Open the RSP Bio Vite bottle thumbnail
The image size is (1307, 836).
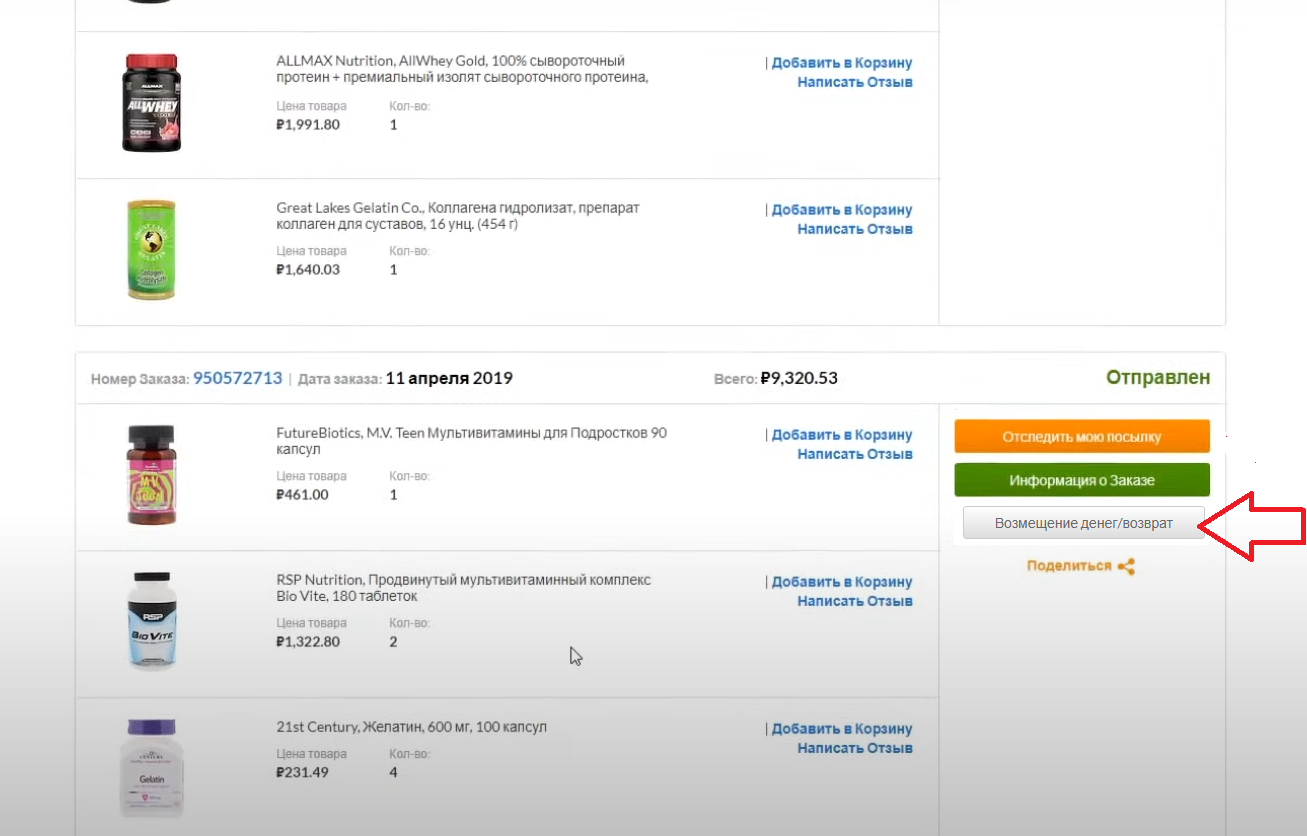point(152,621)
